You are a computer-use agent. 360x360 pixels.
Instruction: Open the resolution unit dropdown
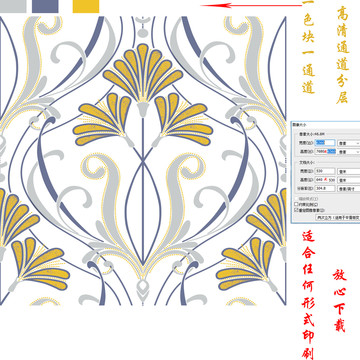pyautogui.click(x=349, y=189)
